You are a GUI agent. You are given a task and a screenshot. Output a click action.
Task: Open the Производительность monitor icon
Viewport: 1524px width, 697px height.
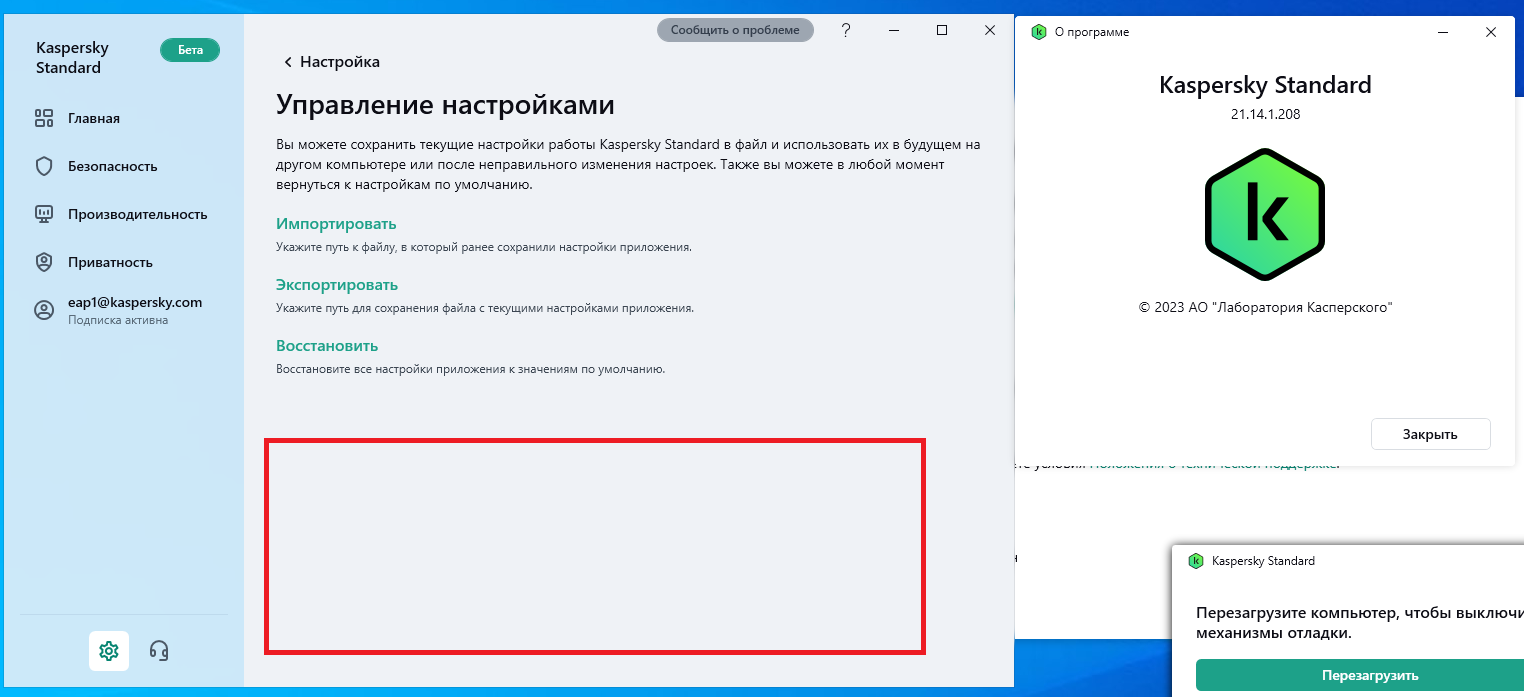(44, 214)
